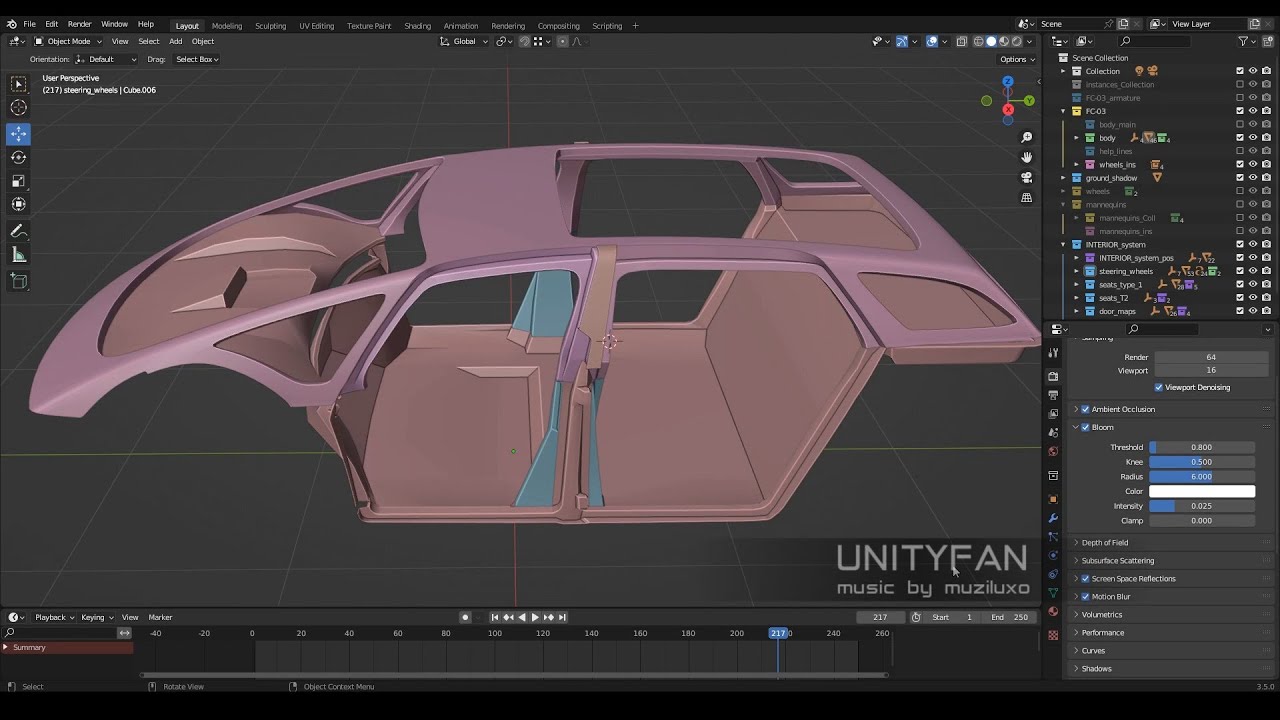Select the Rotate tool
Image resolution: width=1280 pixels, height=720 pixels.
(18, 157)
